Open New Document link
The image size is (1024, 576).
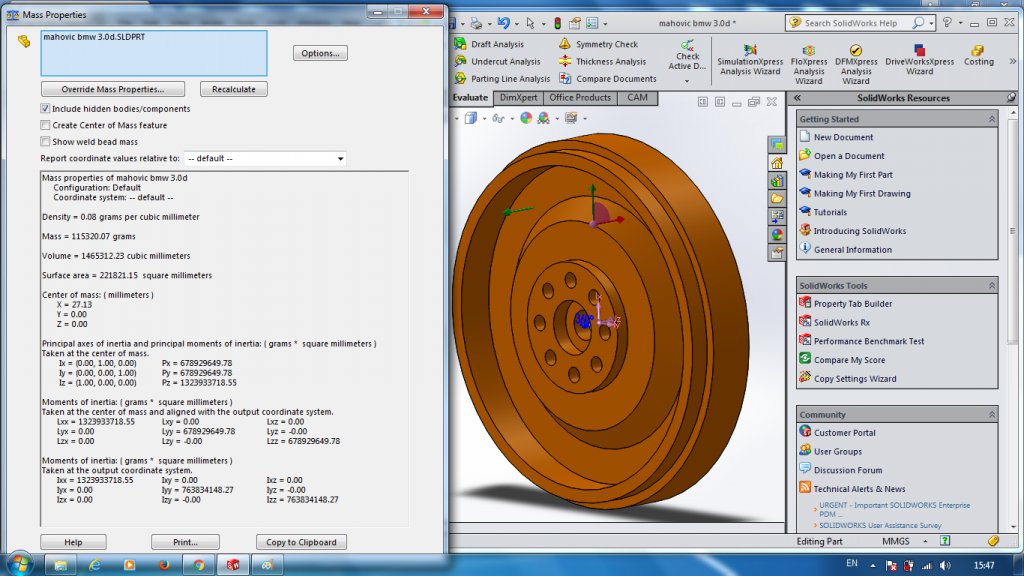click(843, 137)
